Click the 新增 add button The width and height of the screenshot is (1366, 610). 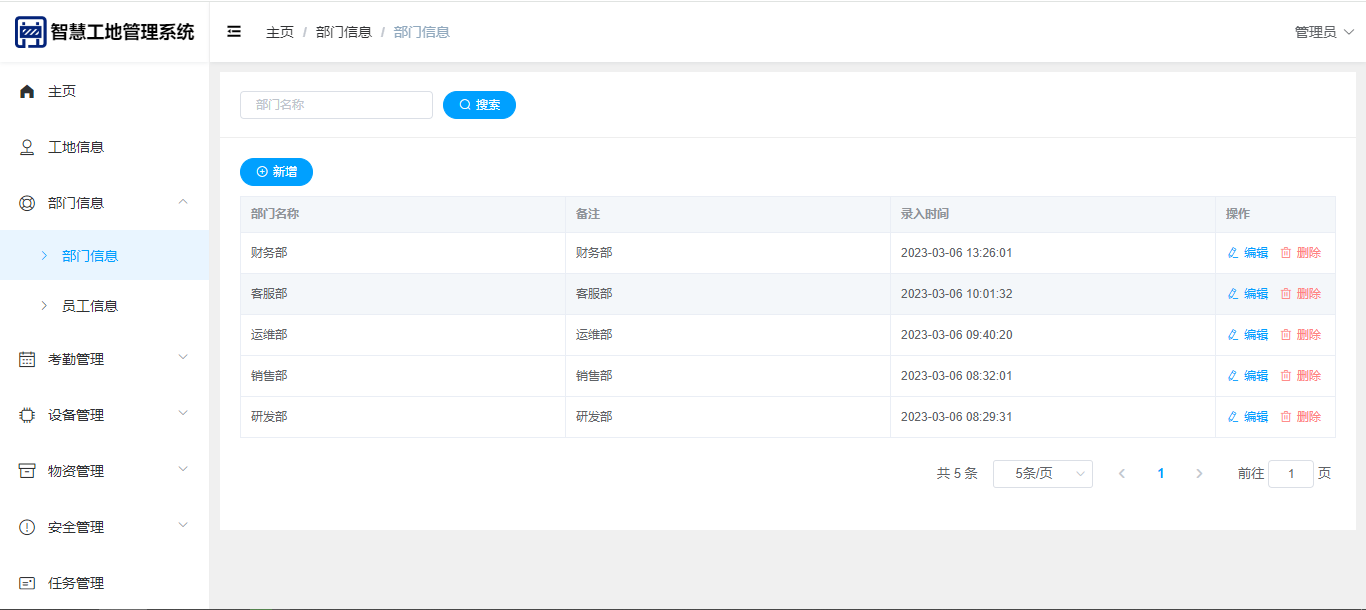click(x=276, y=172)
